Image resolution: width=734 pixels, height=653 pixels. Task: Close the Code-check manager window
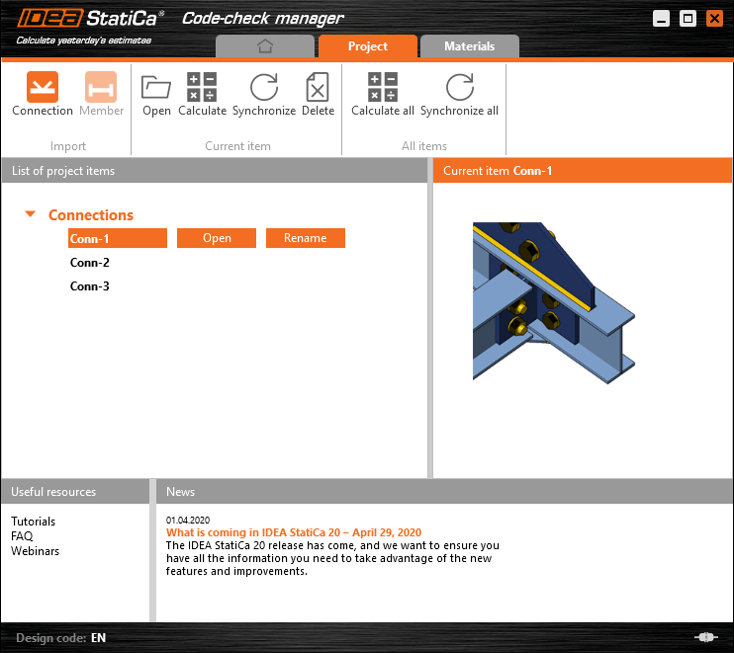pos(714,19)
